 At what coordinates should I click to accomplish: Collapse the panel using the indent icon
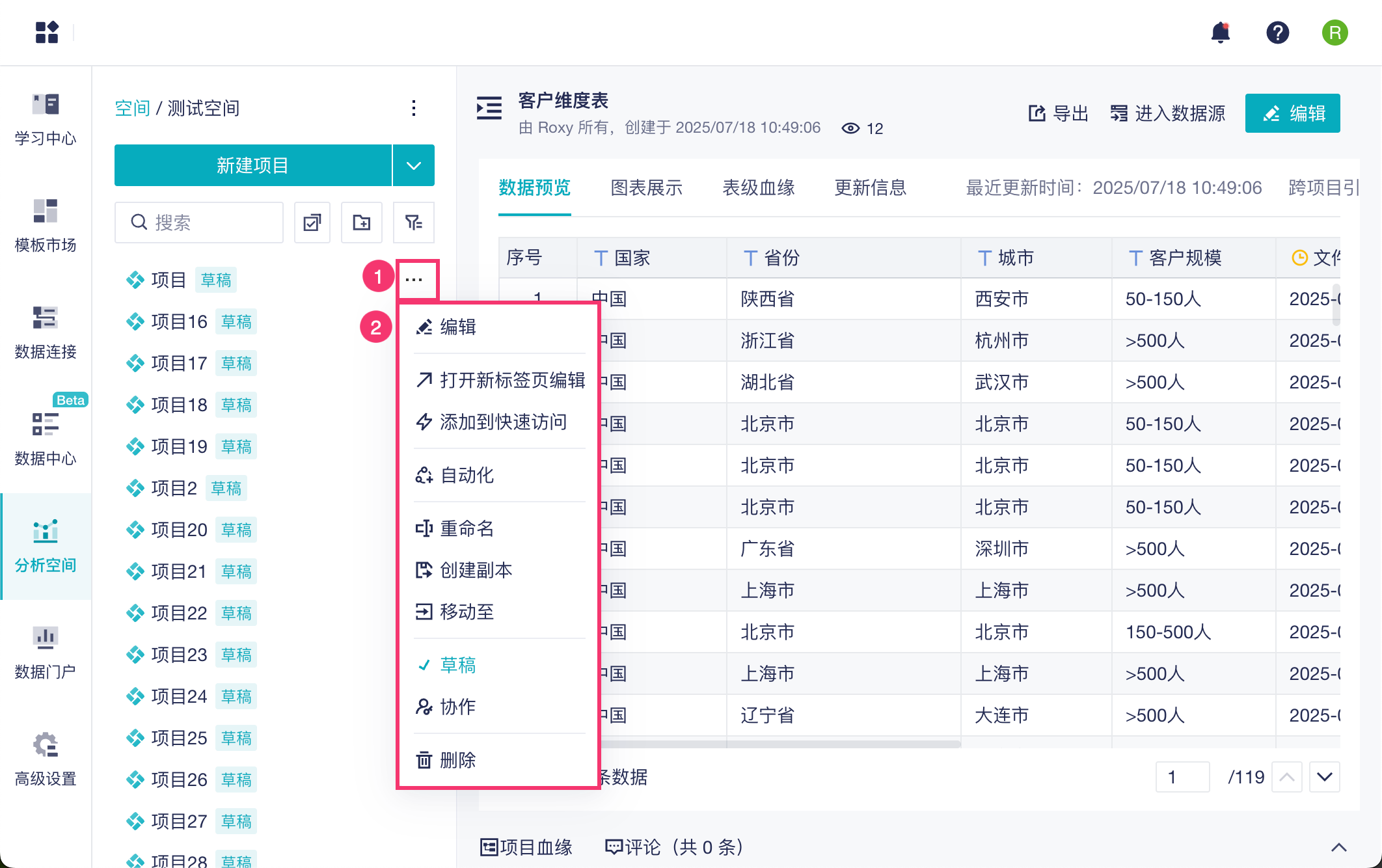tap(489, 108)
